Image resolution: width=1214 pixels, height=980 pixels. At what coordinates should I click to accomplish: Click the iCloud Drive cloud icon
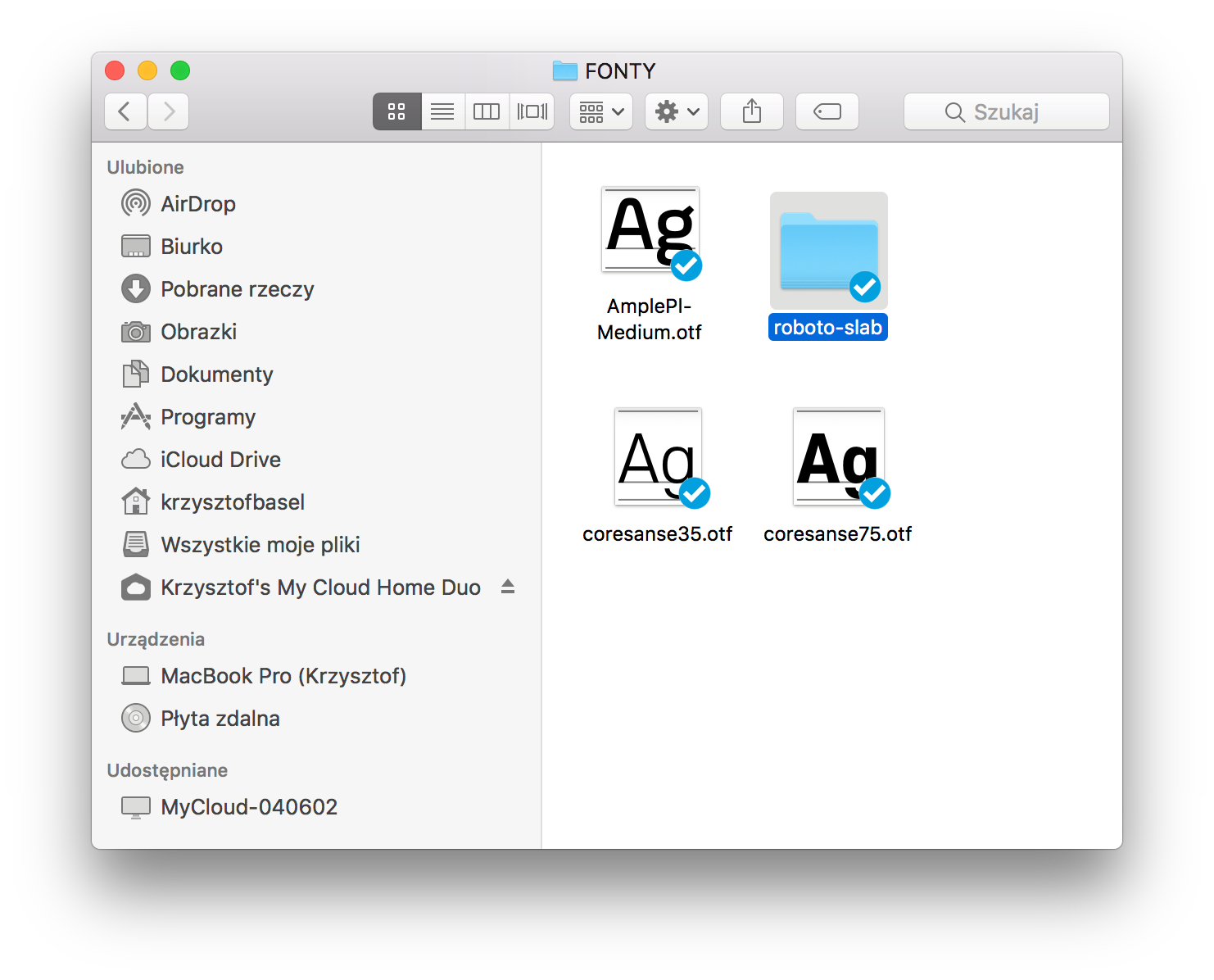136,459
